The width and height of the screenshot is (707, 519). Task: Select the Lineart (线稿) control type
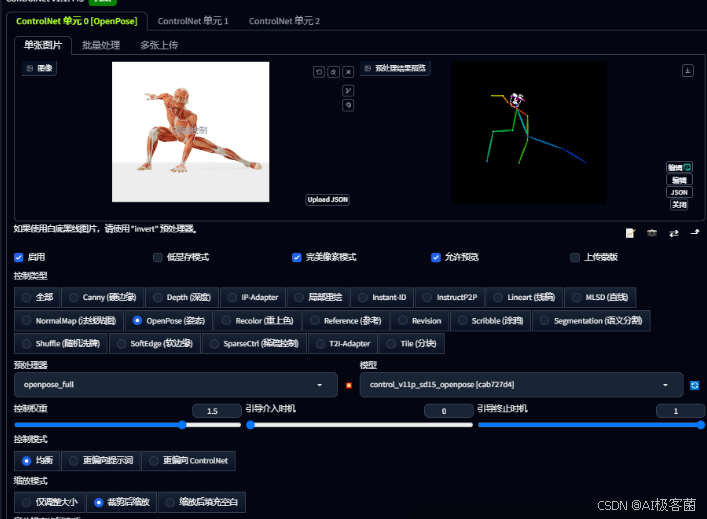coord(524,297)
